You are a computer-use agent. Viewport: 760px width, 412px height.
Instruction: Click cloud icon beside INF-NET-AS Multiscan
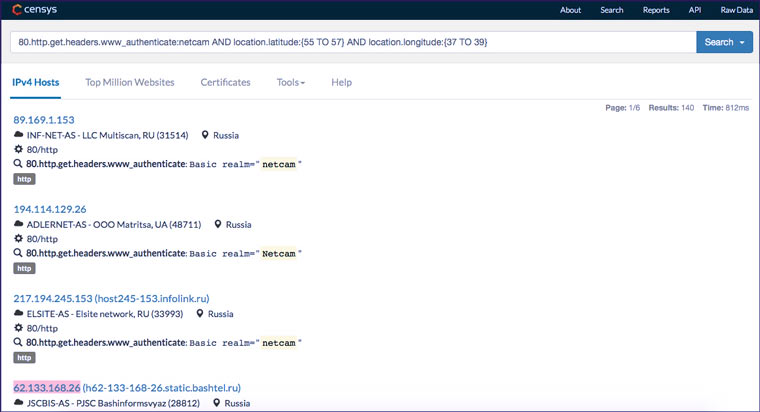coord(18,135)
